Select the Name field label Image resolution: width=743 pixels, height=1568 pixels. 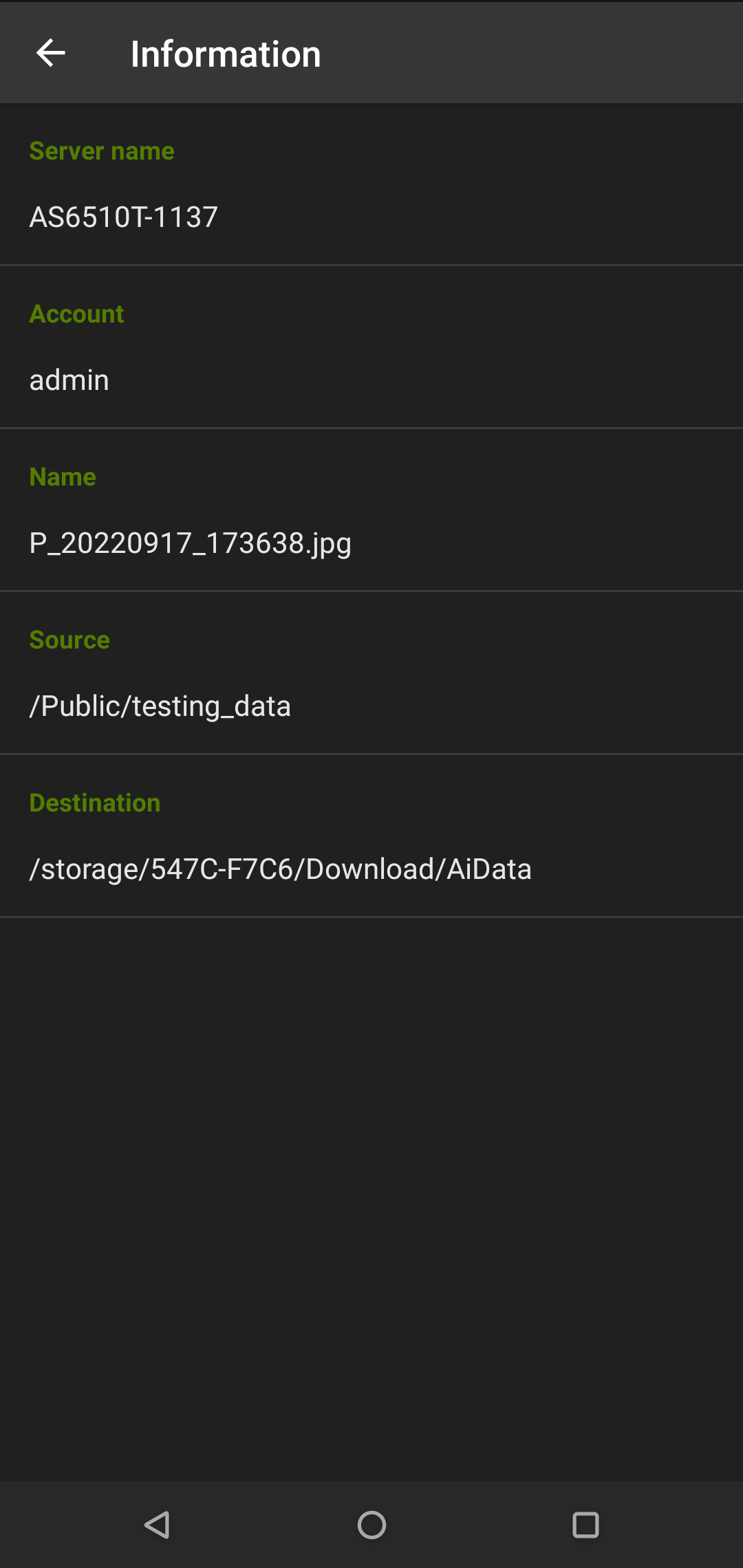tap(63, 477)
